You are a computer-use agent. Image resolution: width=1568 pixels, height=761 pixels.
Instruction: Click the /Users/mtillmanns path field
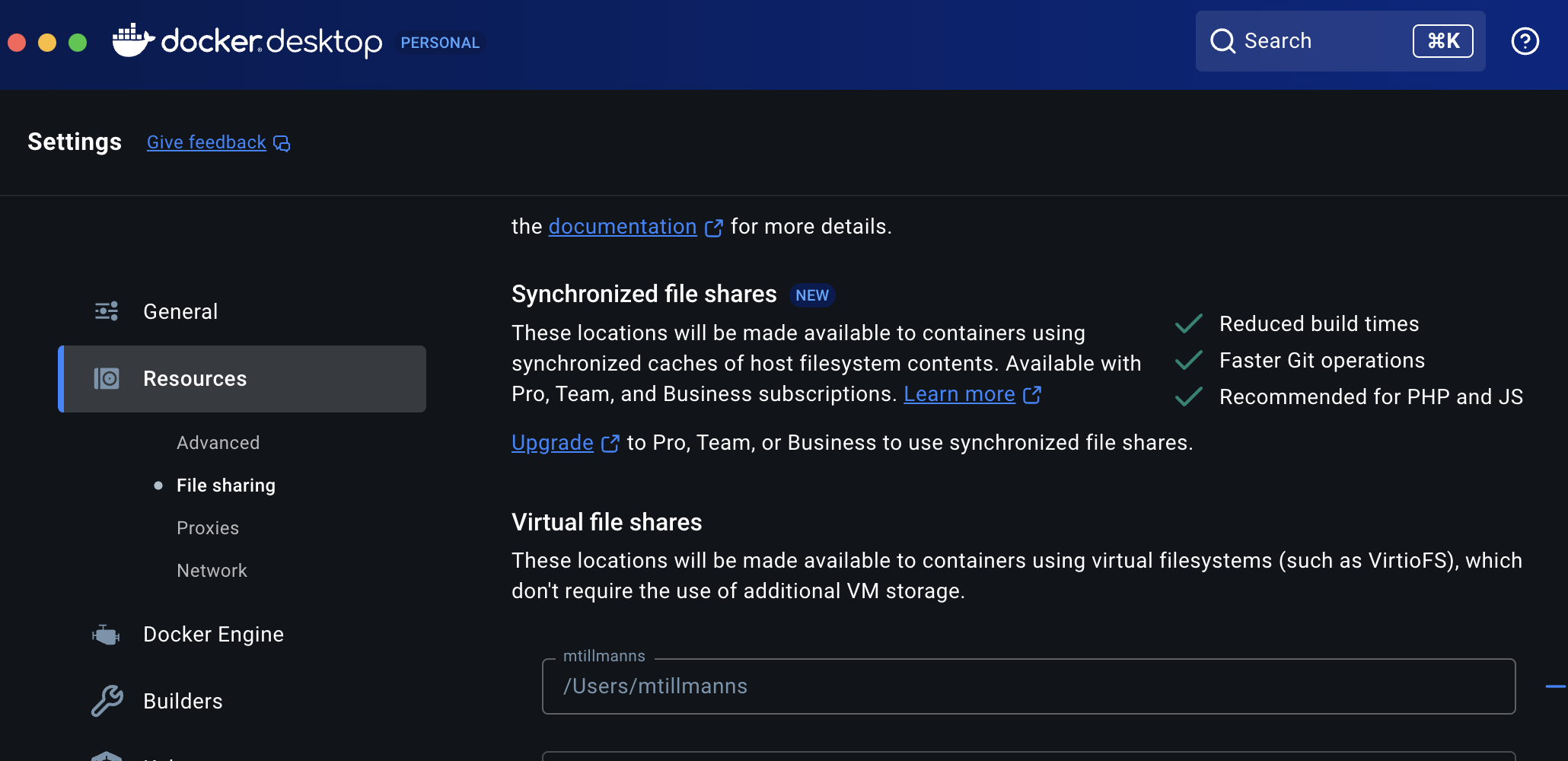tap(1028, 686)
